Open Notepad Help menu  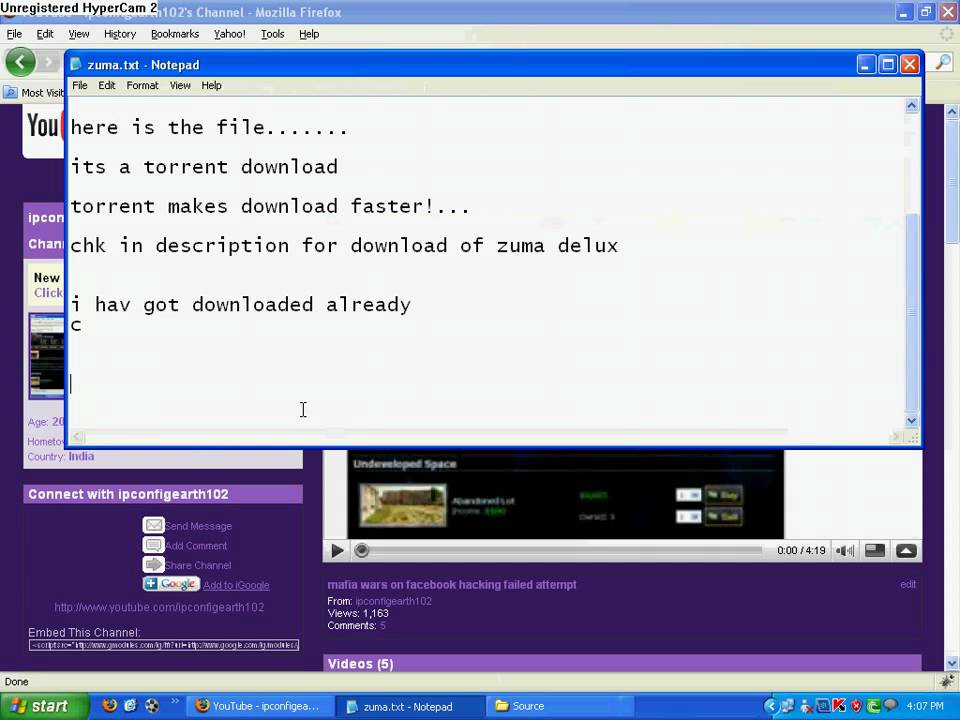pos(211,86)
